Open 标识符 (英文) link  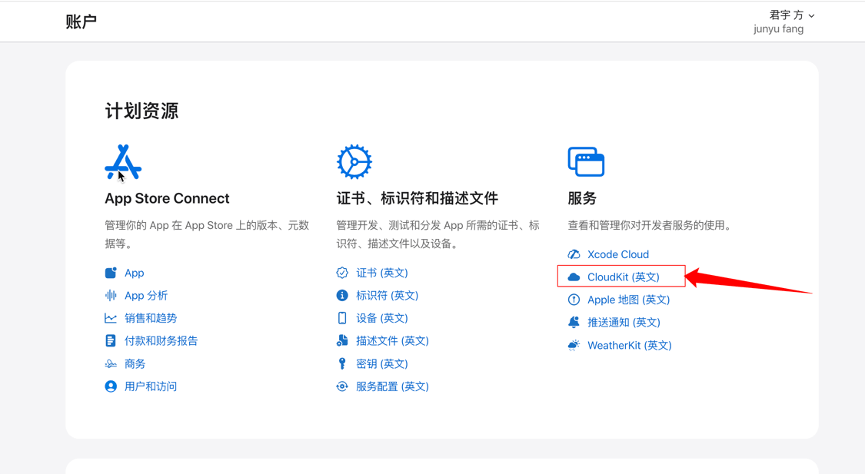coord(387,296)
